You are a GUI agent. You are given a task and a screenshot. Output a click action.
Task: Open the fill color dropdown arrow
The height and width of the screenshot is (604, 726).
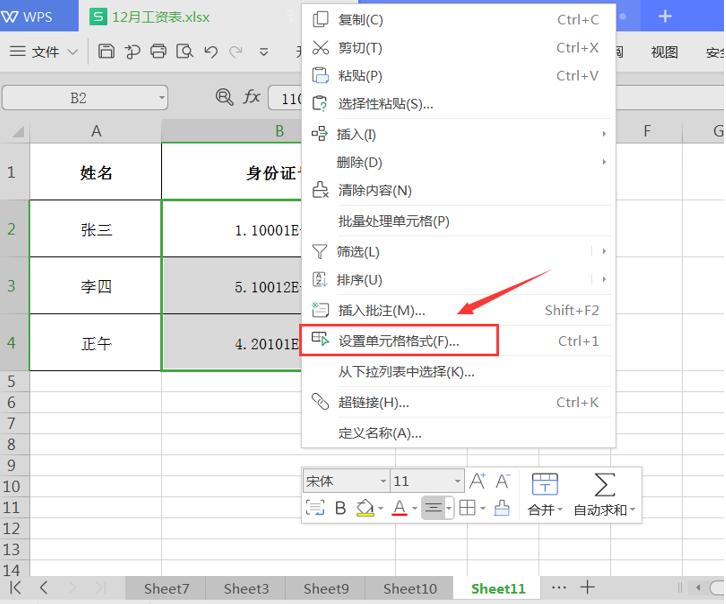[381, 508]
